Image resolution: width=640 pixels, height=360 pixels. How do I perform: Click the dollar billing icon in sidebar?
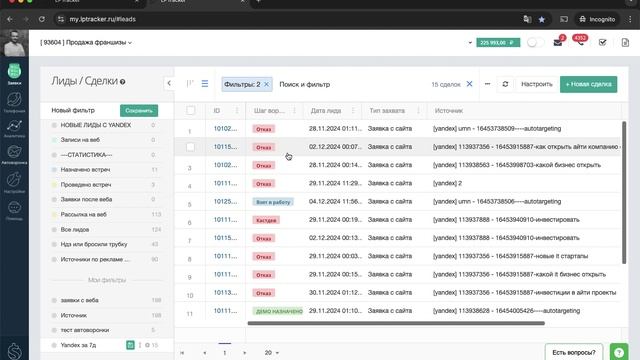click(x=14, y=351)
